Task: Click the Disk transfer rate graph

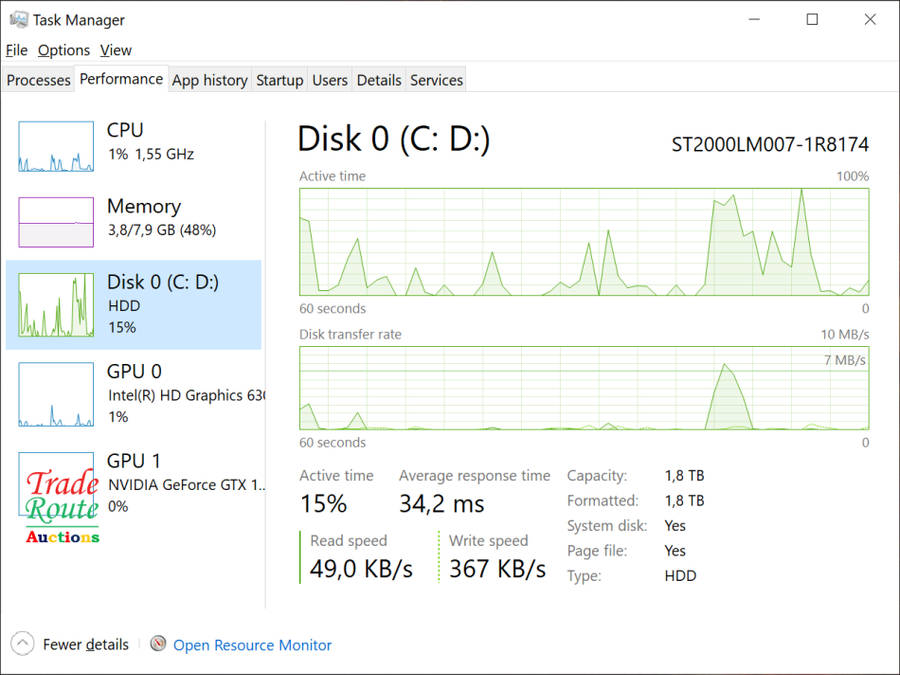Action: point(584,388)
